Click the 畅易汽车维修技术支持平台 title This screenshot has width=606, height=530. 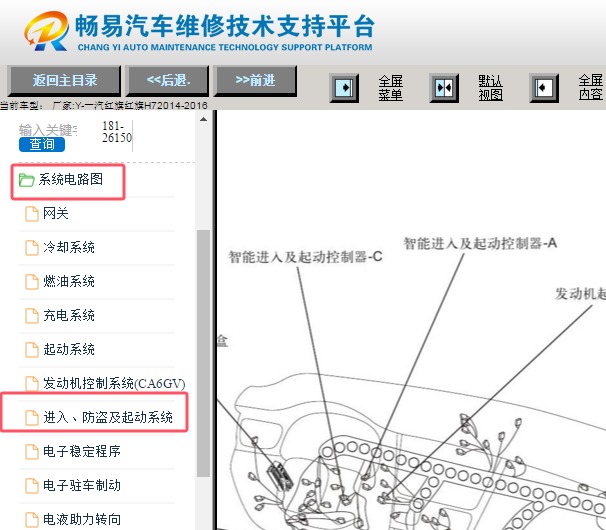click(225, 26)
